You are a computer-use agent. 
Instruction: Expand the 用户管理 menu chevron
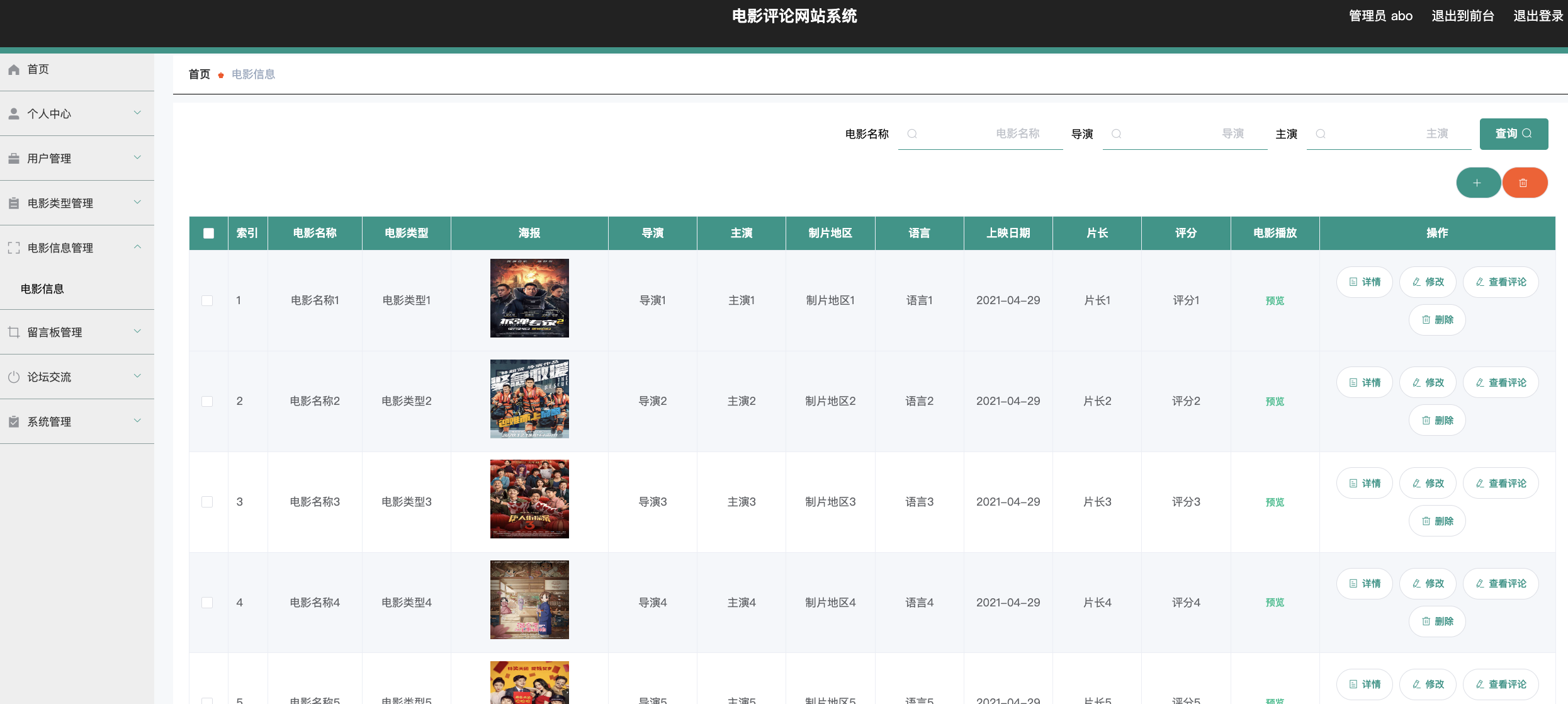click(137, 158)
